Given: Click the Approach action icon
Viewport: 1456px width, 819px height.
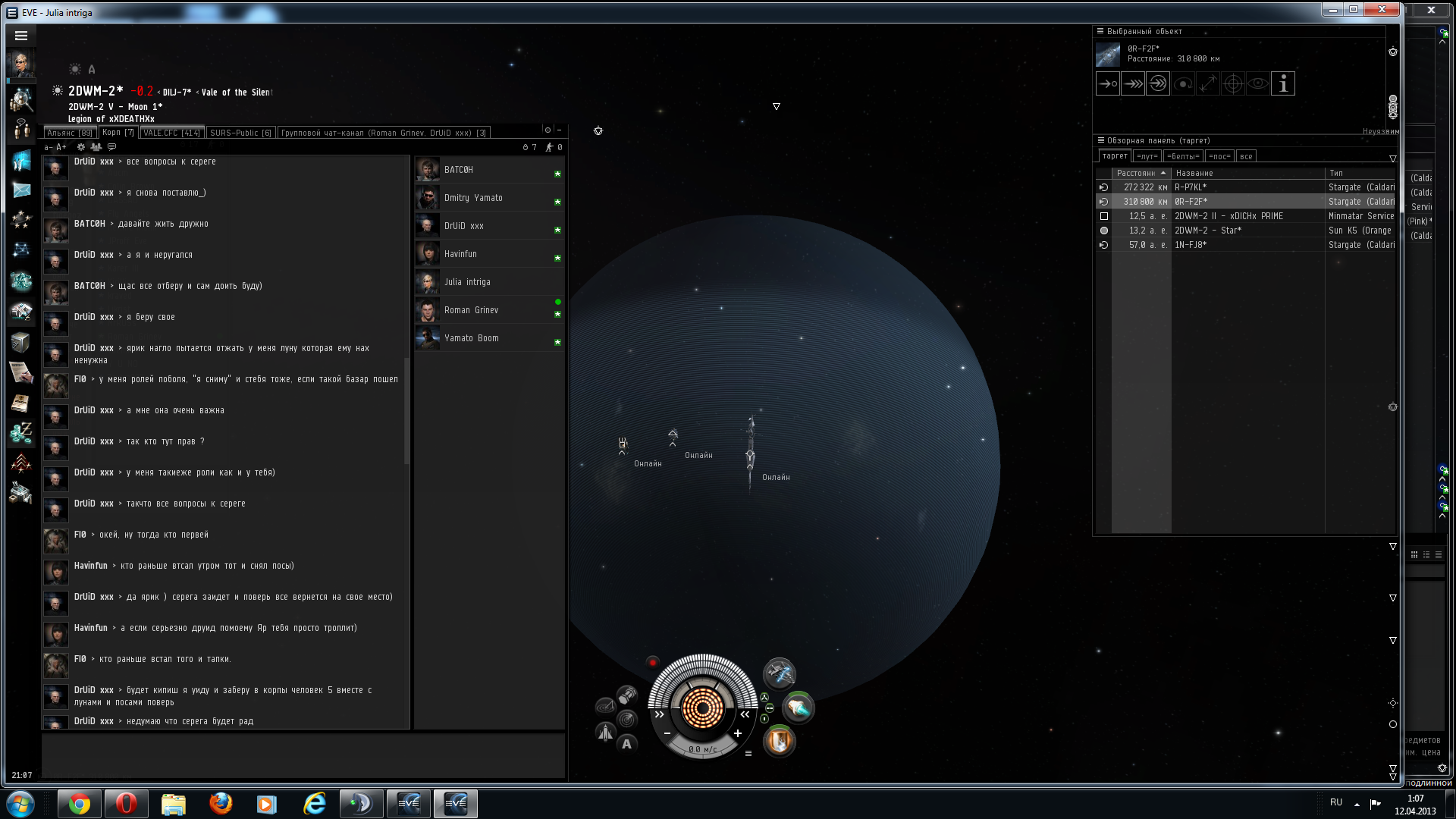Looking at the screenshot, I should pos(1108,84).
